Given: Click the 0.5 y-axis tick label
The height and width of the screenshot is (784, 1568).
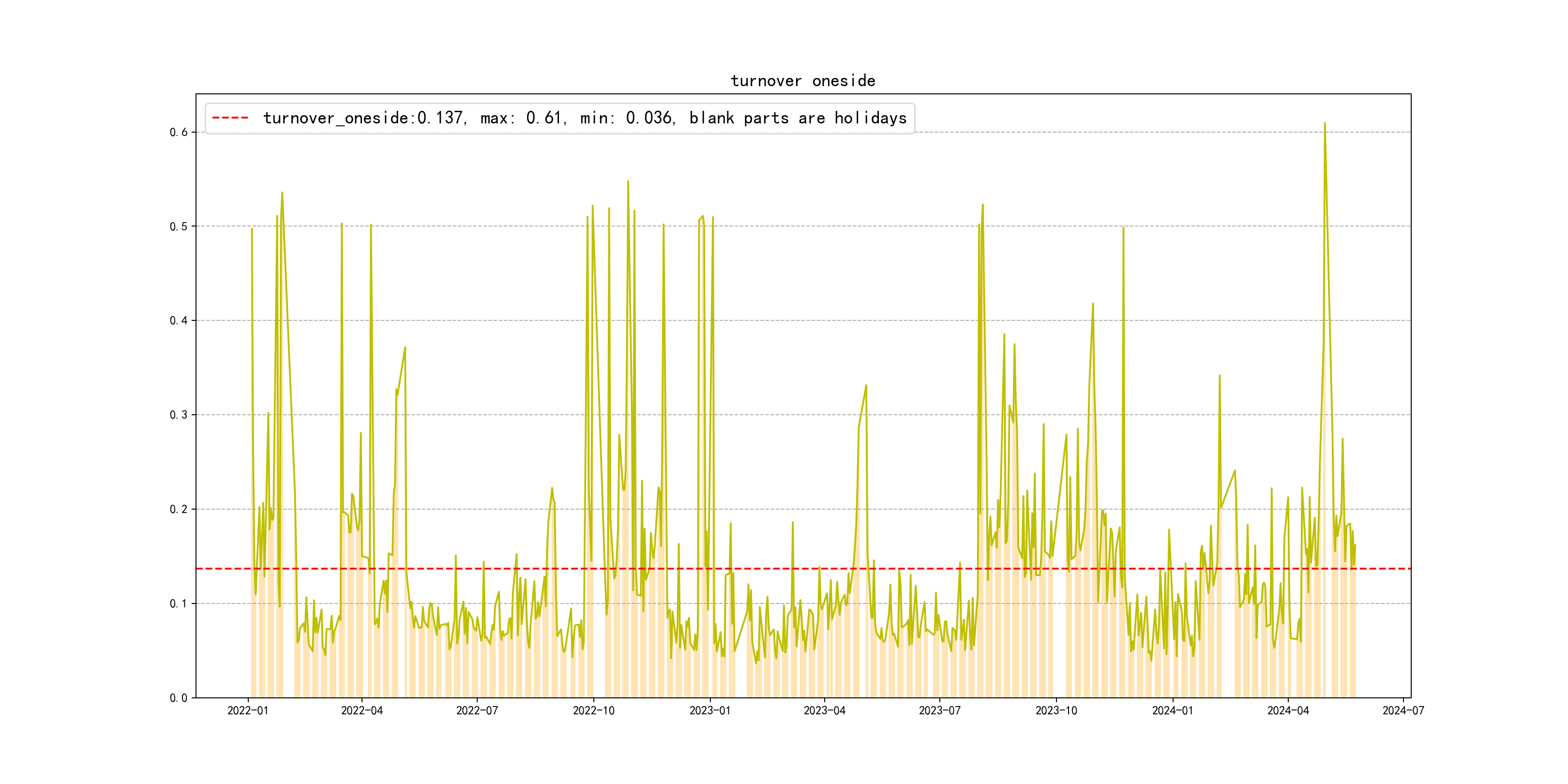Looking at the screenshot, I should tap(179, 226).
